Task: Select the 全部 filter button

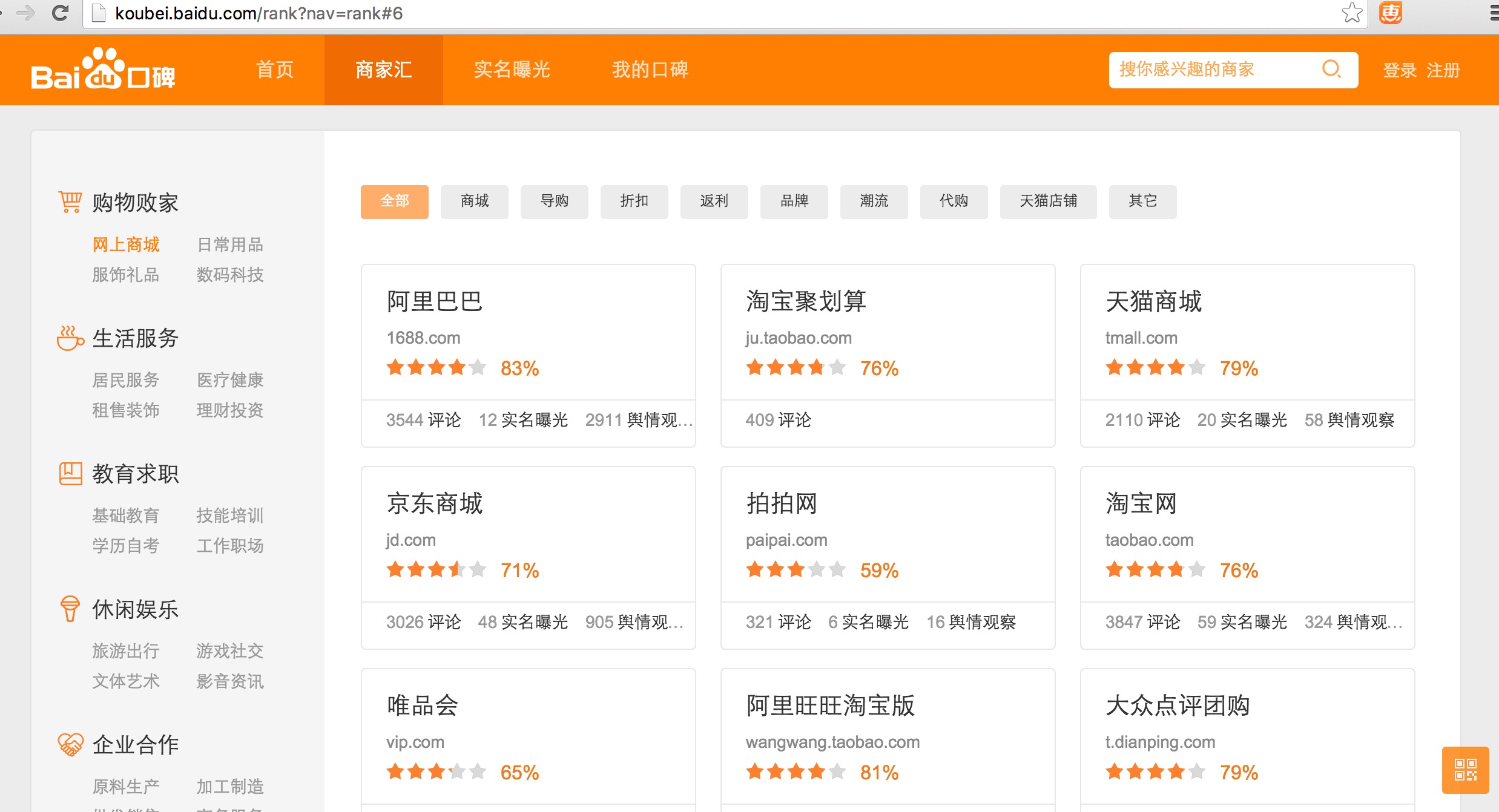Action: [x=395, y=201]
